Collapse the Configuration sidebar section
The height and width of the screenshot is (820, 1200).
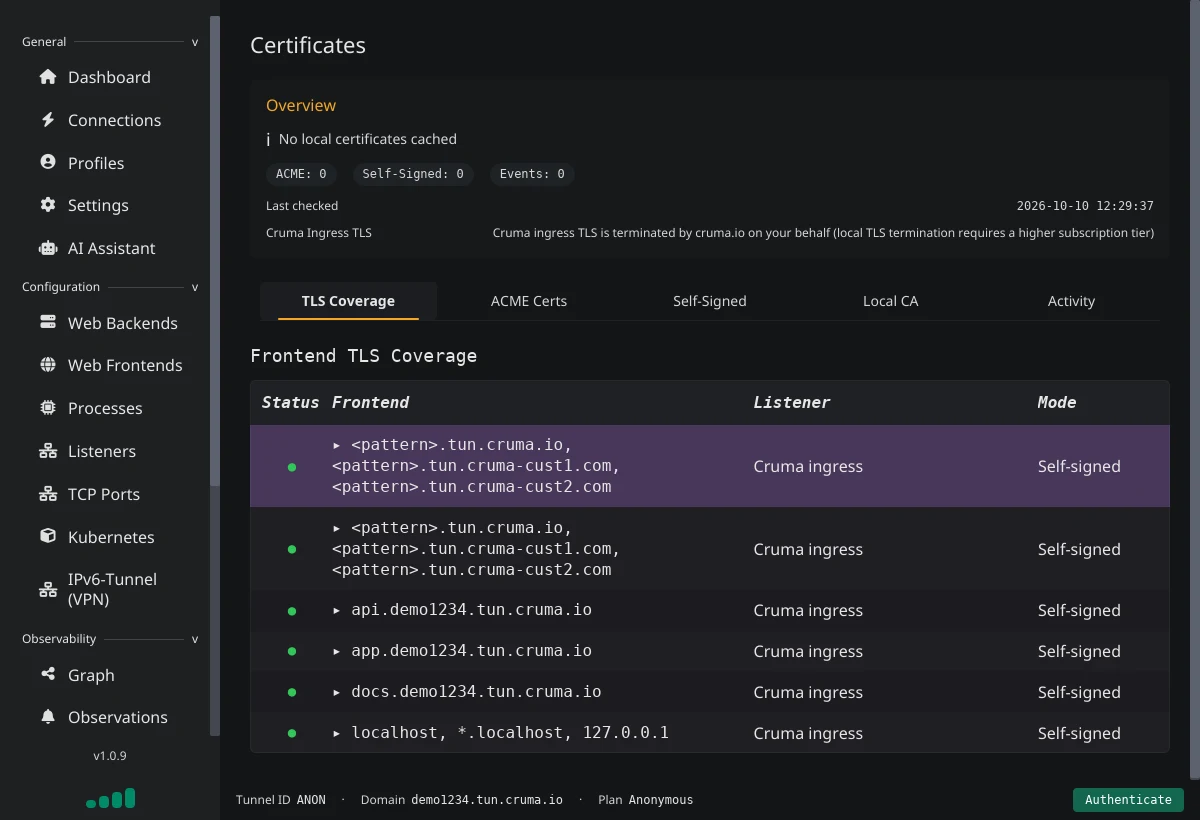pos(195,287)
